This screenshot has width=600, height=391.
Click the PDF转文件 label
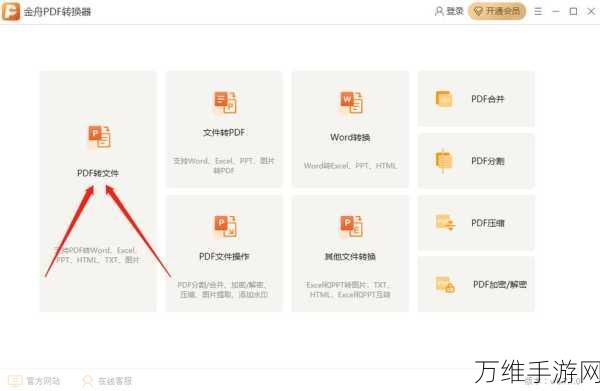click(98, 173)
